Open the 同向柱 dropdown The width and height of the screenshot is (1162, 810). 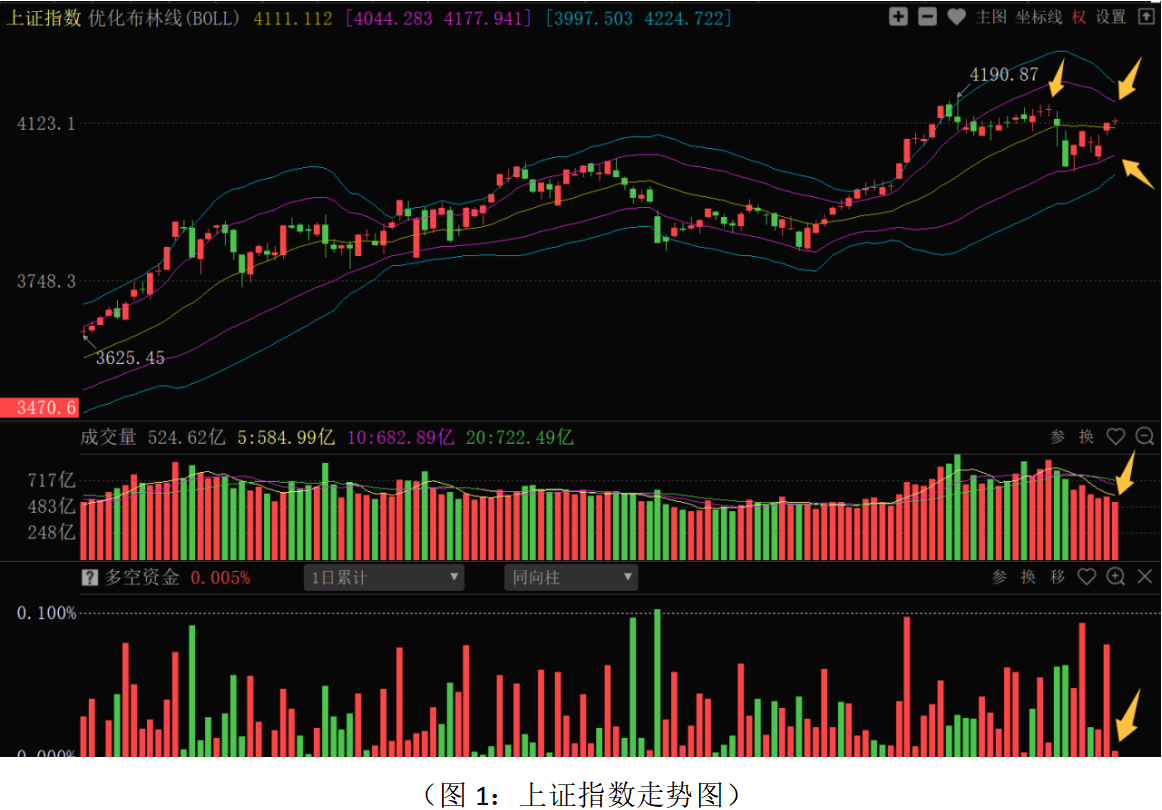[x=571, y=577]
